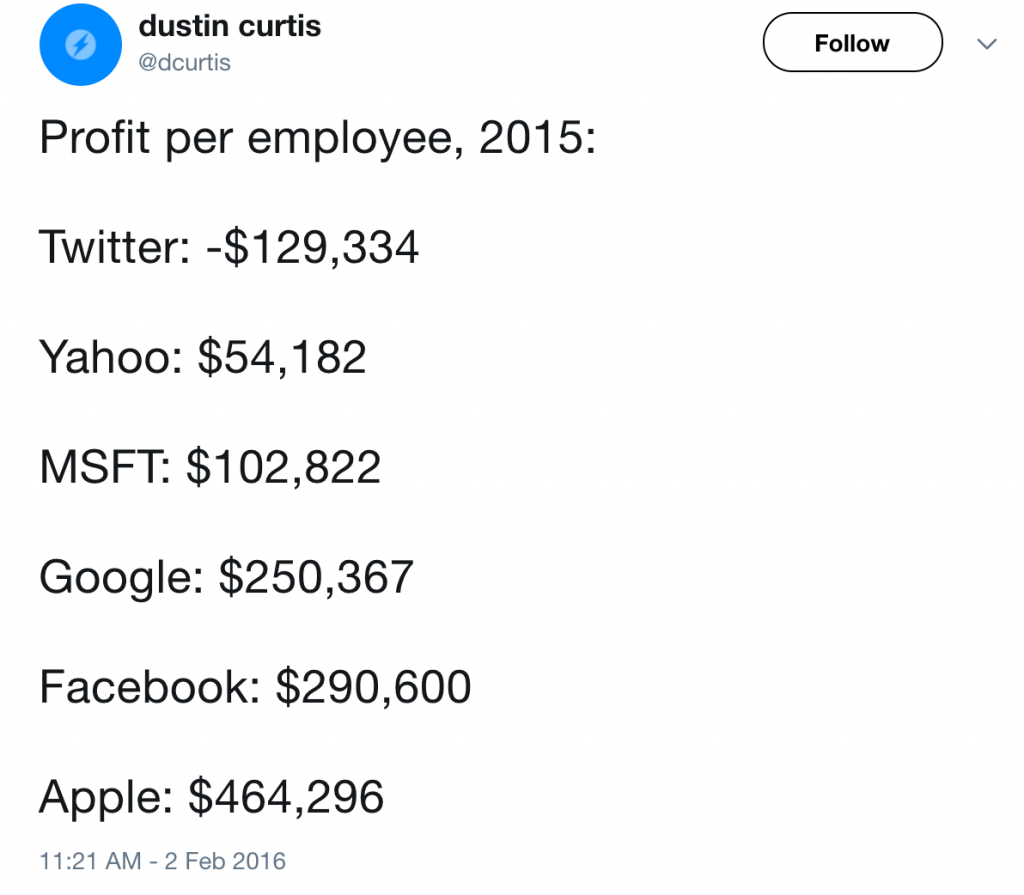Screen dimensions: 1024x895
Task: Expand the tweet options chevron
Action: coord(986,44)
